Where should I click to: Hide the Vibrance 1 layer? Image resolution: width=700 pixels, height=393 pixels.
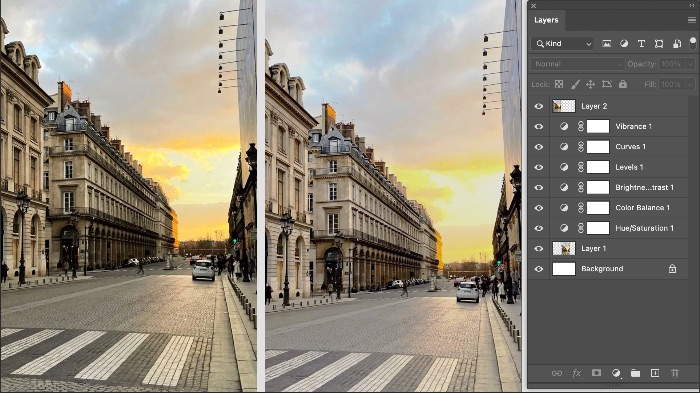(539, 127)
